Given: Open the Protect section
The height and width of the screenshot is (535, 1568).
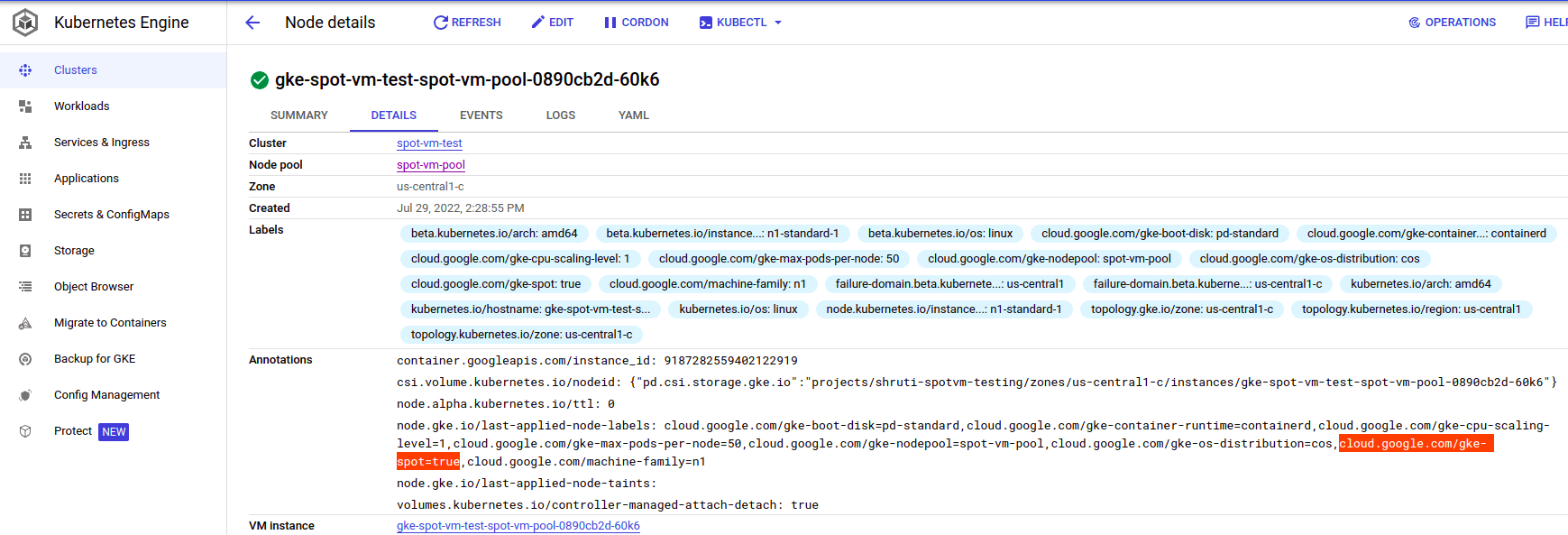Looking at the screenshot, I should (73, 431).
